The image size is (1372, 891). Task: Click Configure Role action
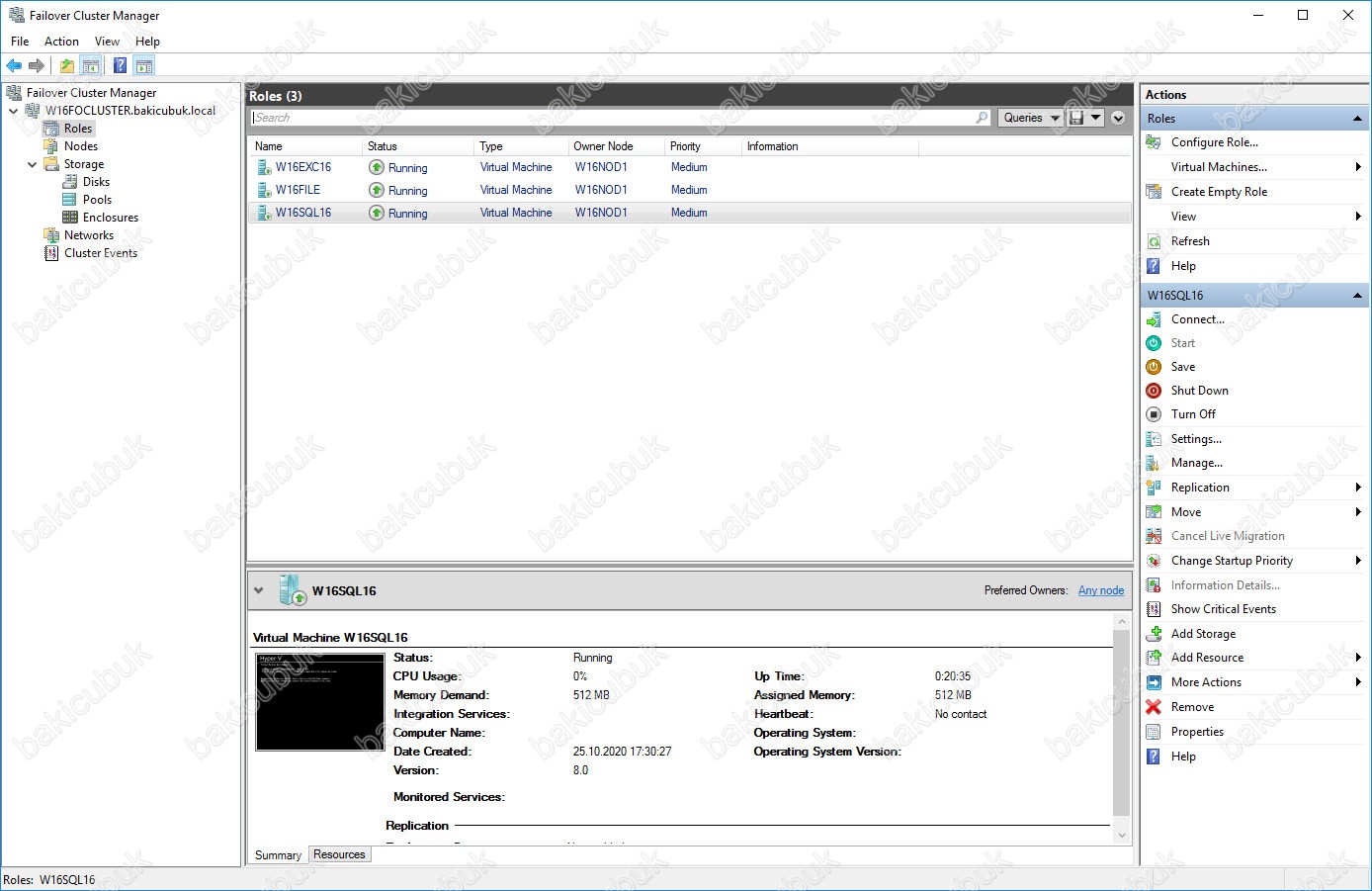click(1214, 142)
